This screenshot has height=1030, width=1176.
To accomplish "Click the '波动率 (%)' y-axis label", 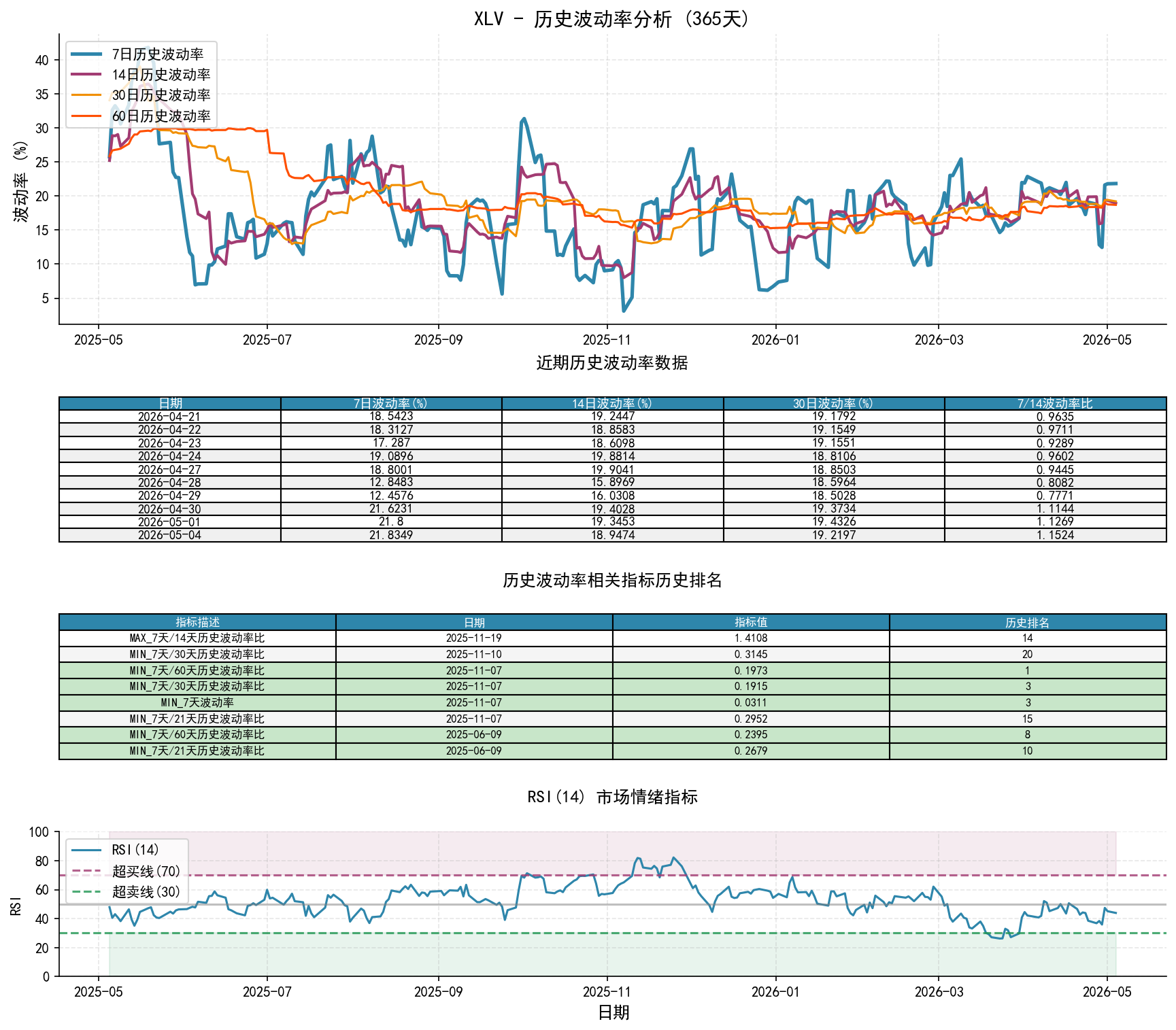I will coord(21,182).
